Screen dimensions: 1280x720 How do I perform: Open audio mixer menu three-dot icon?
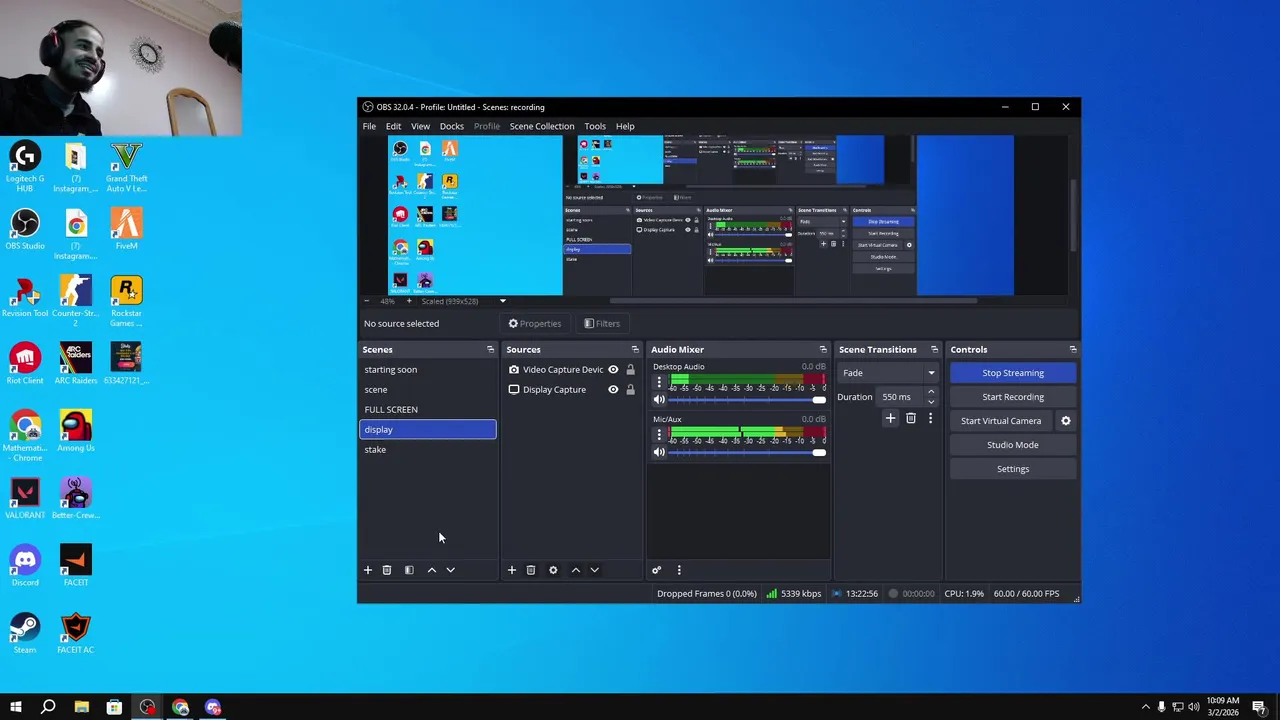[679, 570]
